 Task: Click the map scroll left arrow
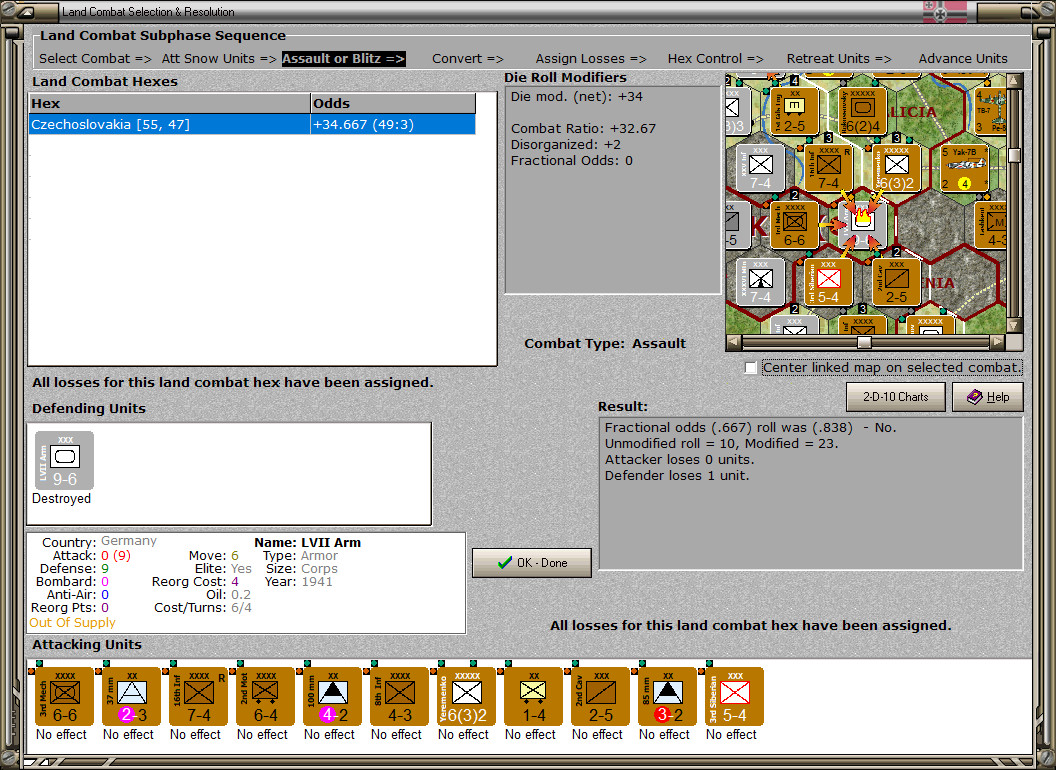[x=734, y=342]
